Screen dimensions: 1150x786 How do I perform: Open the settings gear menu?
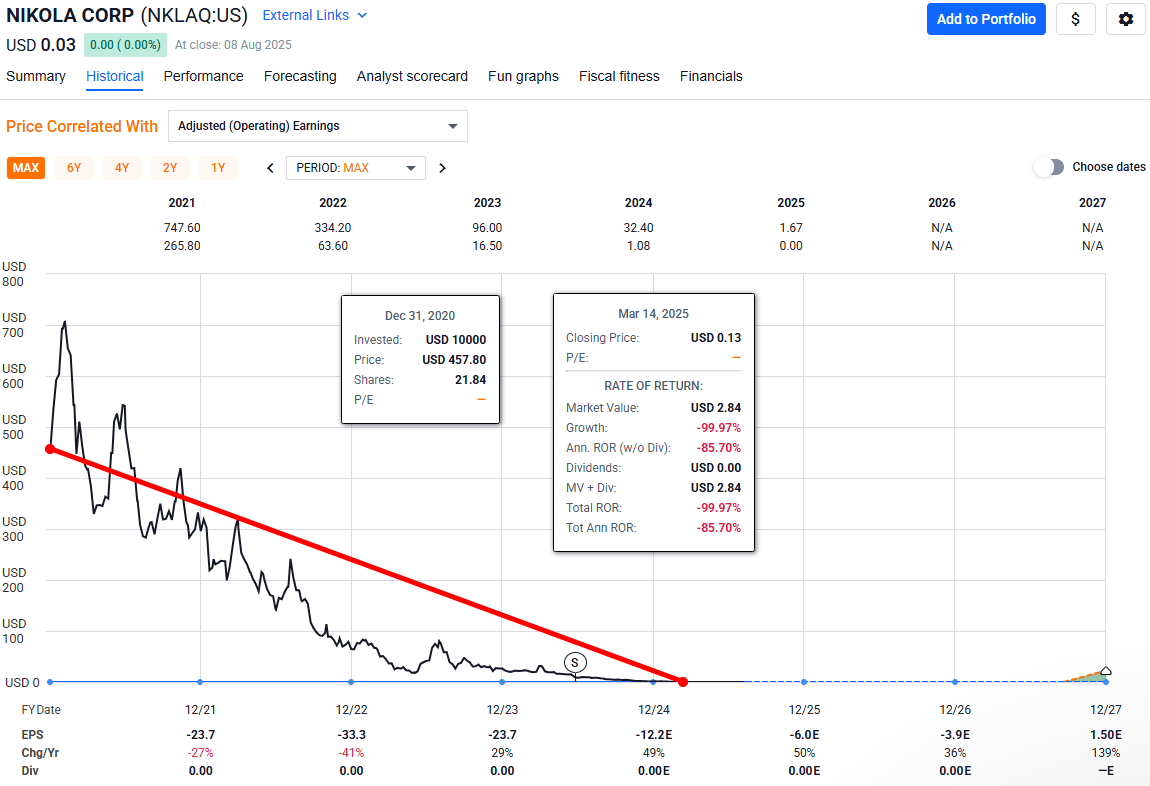pyautogui.click(x=1126, y=19)
